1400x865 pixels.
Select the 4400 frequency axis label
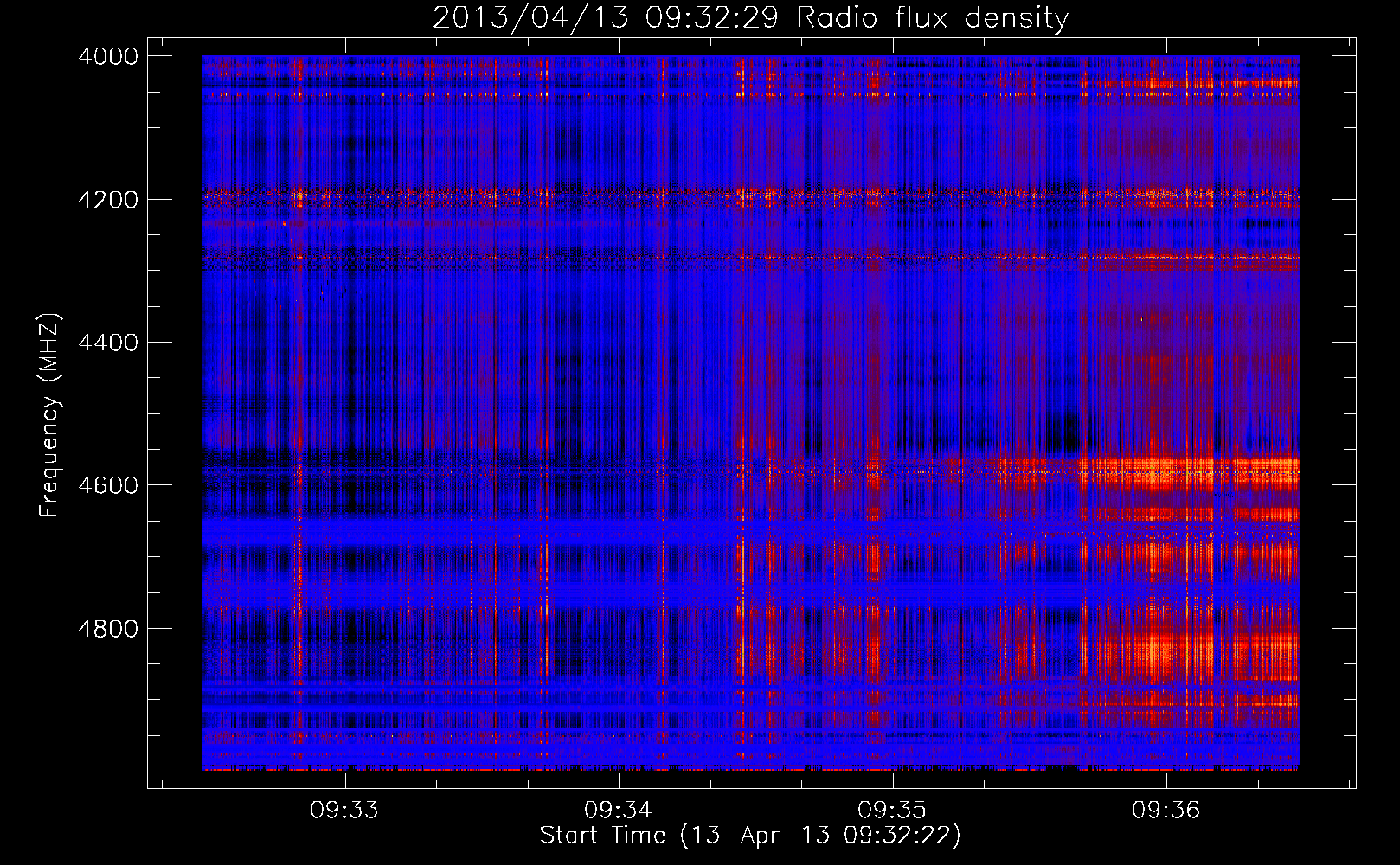(x=108, y=343)
